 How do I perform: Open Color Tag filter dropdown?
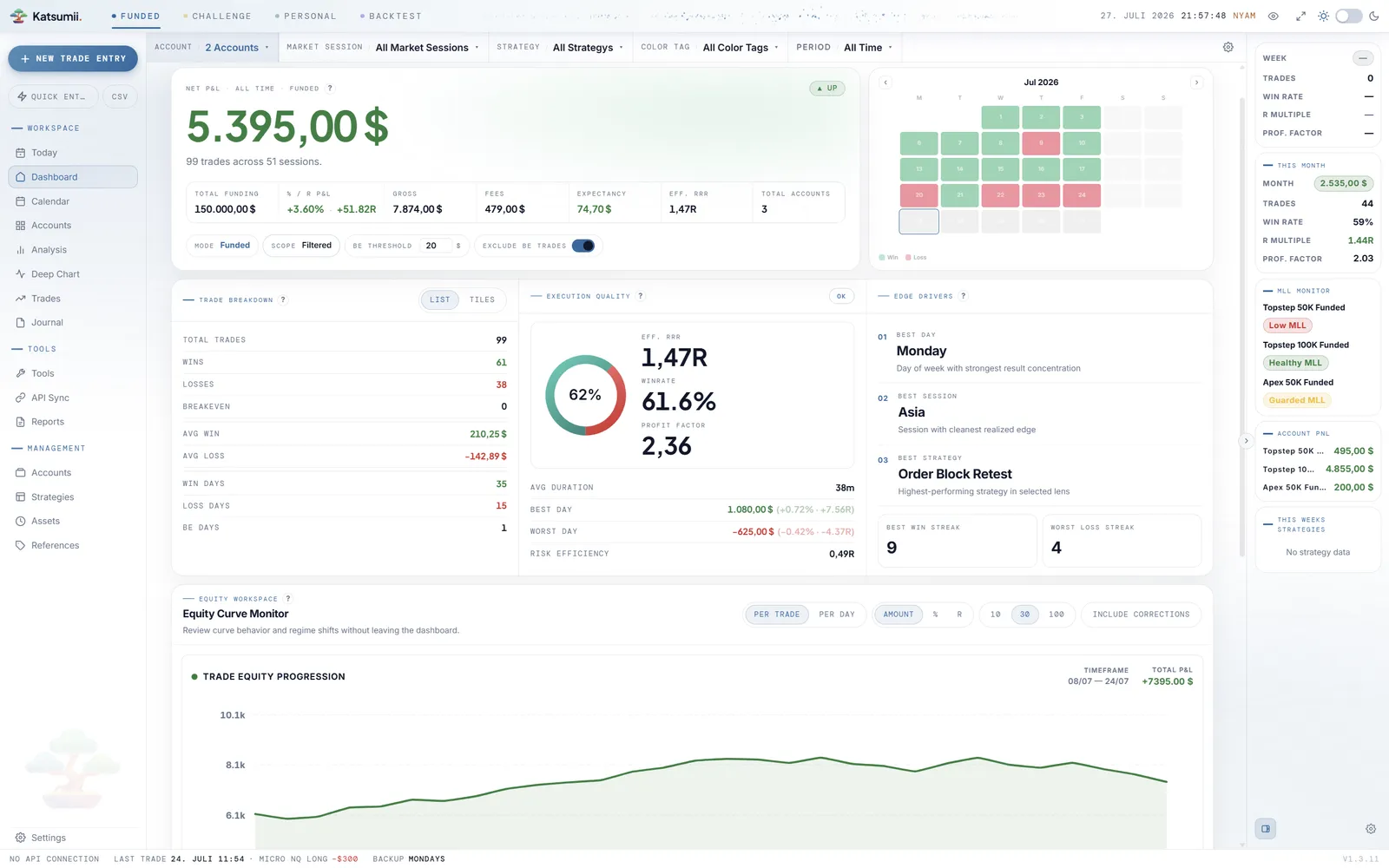[x=709, y=48]
